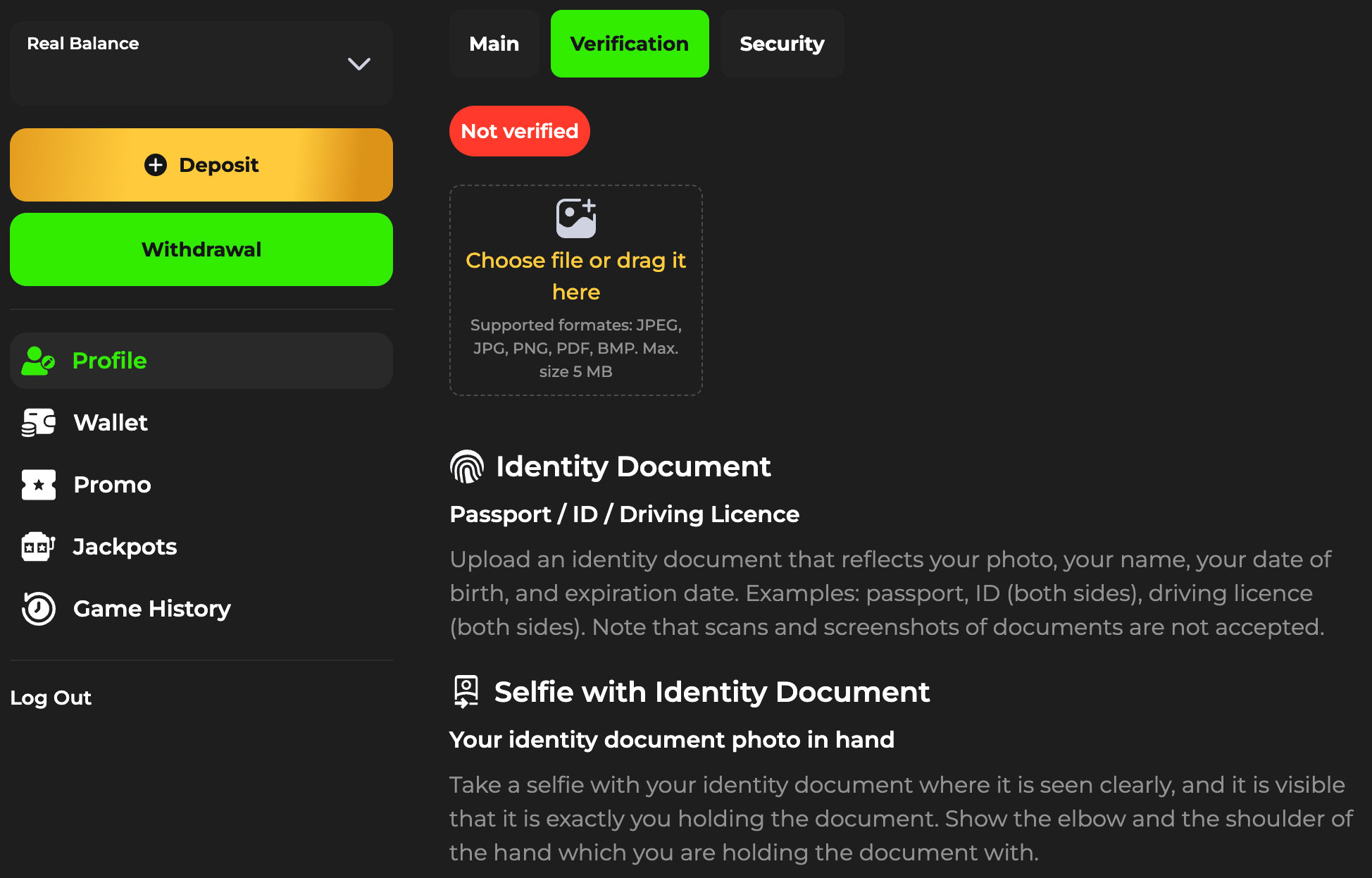
Task: Click Passport / ID / Driving Licence text
Action: 625,514
